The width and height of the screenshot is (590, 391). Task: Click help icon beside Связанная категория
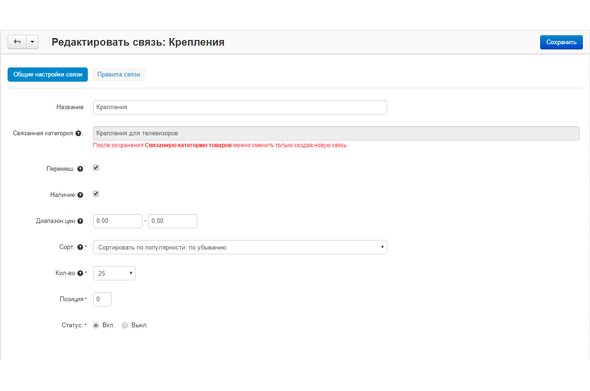pos(78,133)
